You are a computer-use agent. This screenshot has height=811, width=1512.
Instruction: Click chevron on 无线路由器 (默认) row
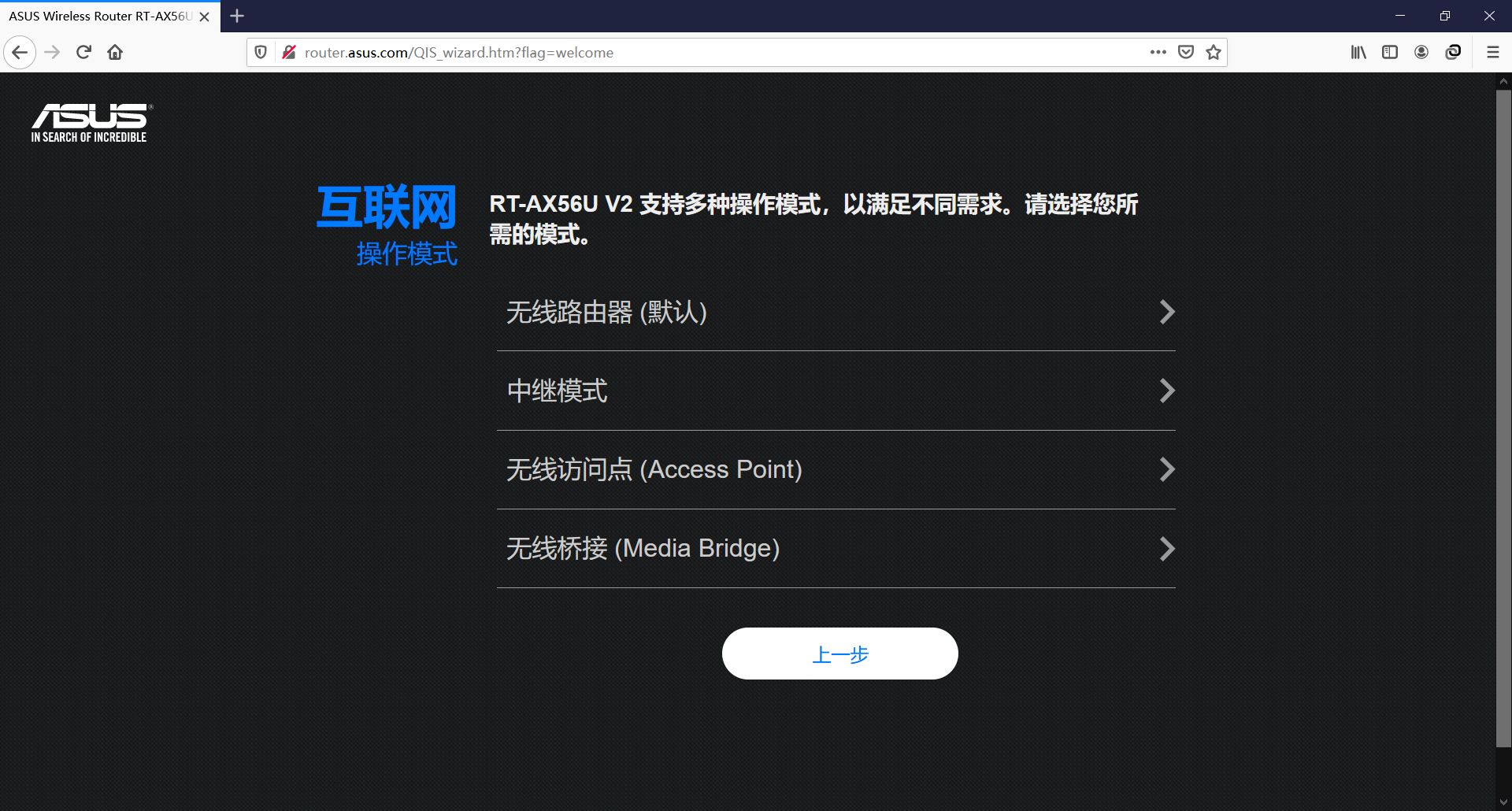pyautogui.click(x=1167, y=312)
